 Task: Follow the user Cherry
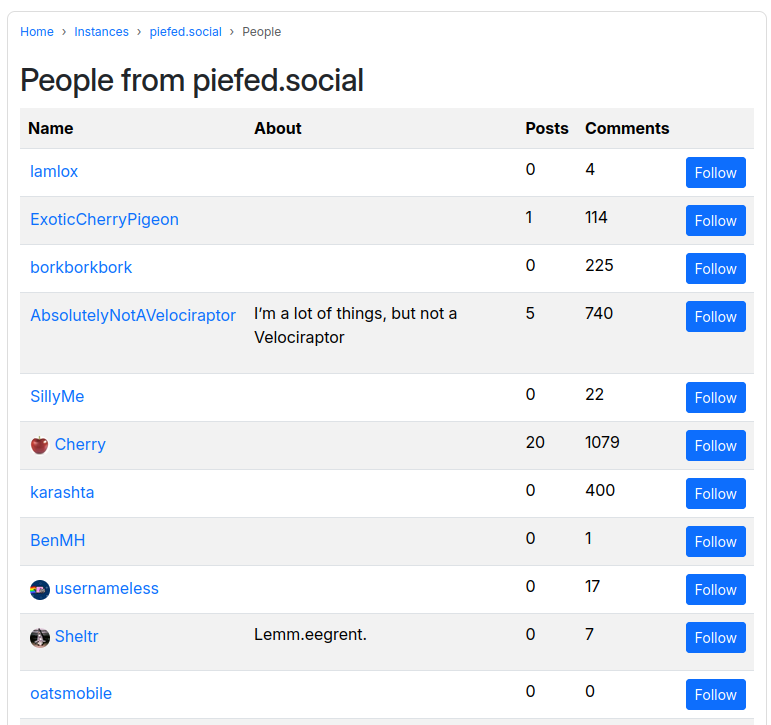[715, 446]
